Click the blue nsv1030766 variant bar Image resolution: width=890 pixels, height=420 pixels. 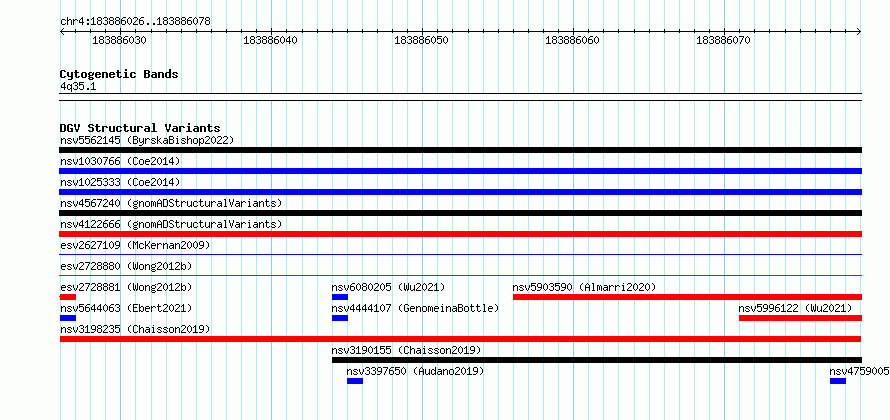pyautogui.click(x=460, y=171)
